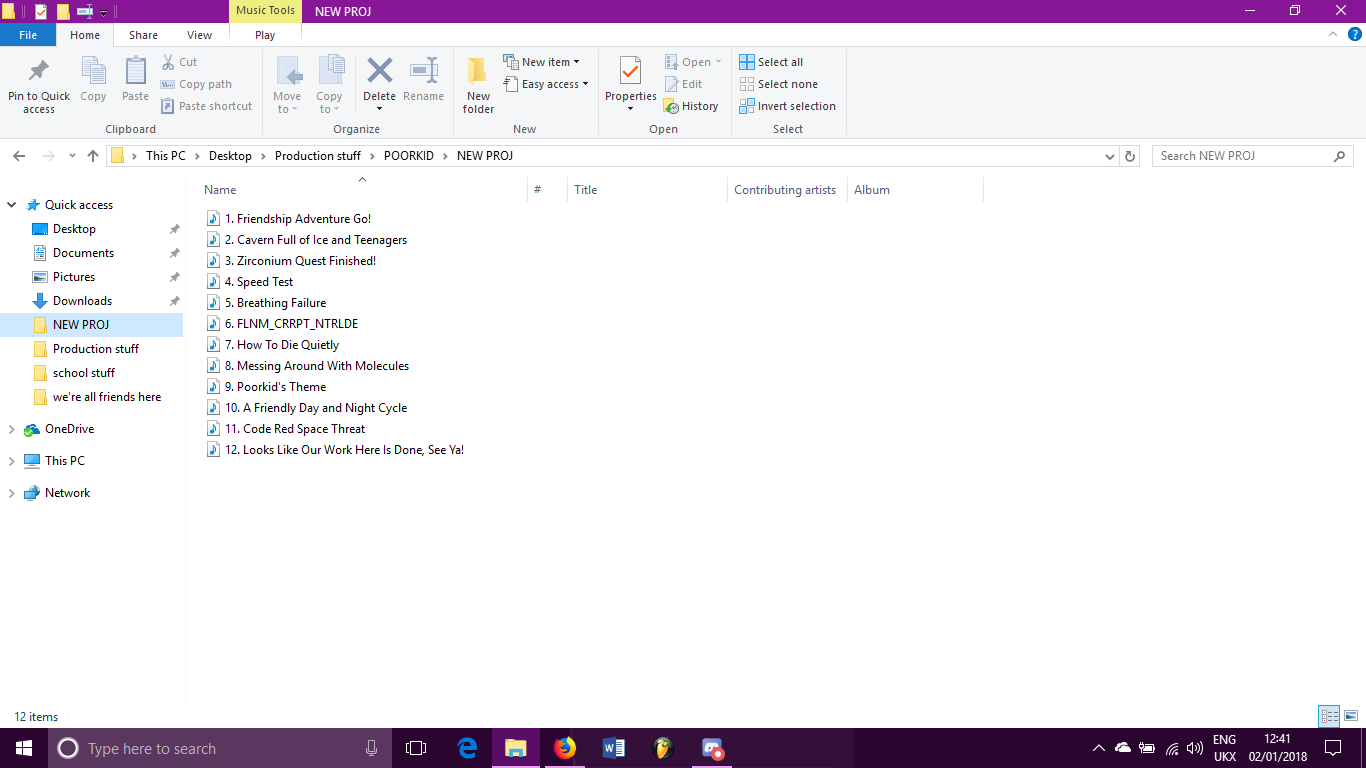The height and width of the screenshot is (768, 1366).
Task: Open Explorer Help question mark
Action: click(x=1355, y=34)
